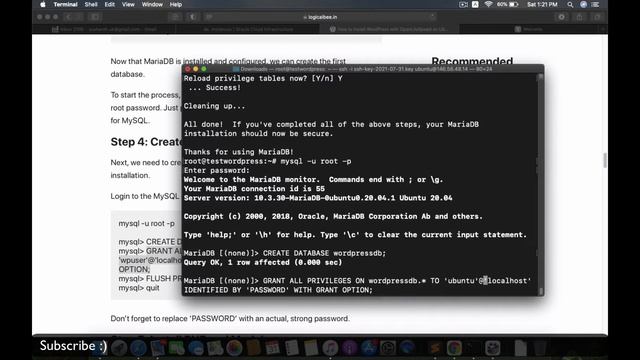
Task: Click the Sat 1:21 PM clock
Action: (x=542, y=4)
